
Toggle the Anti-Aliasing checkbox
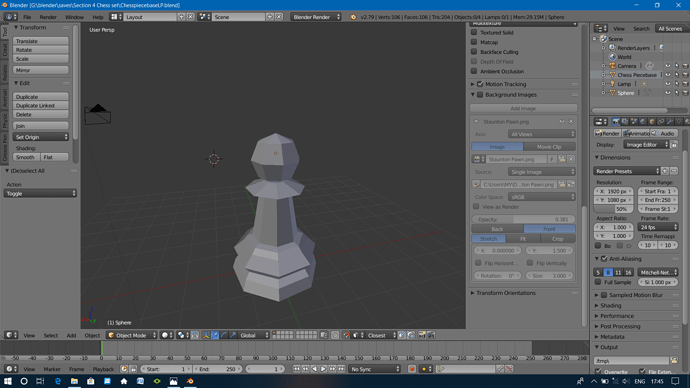pyautogui.click(x=604, y=259)
